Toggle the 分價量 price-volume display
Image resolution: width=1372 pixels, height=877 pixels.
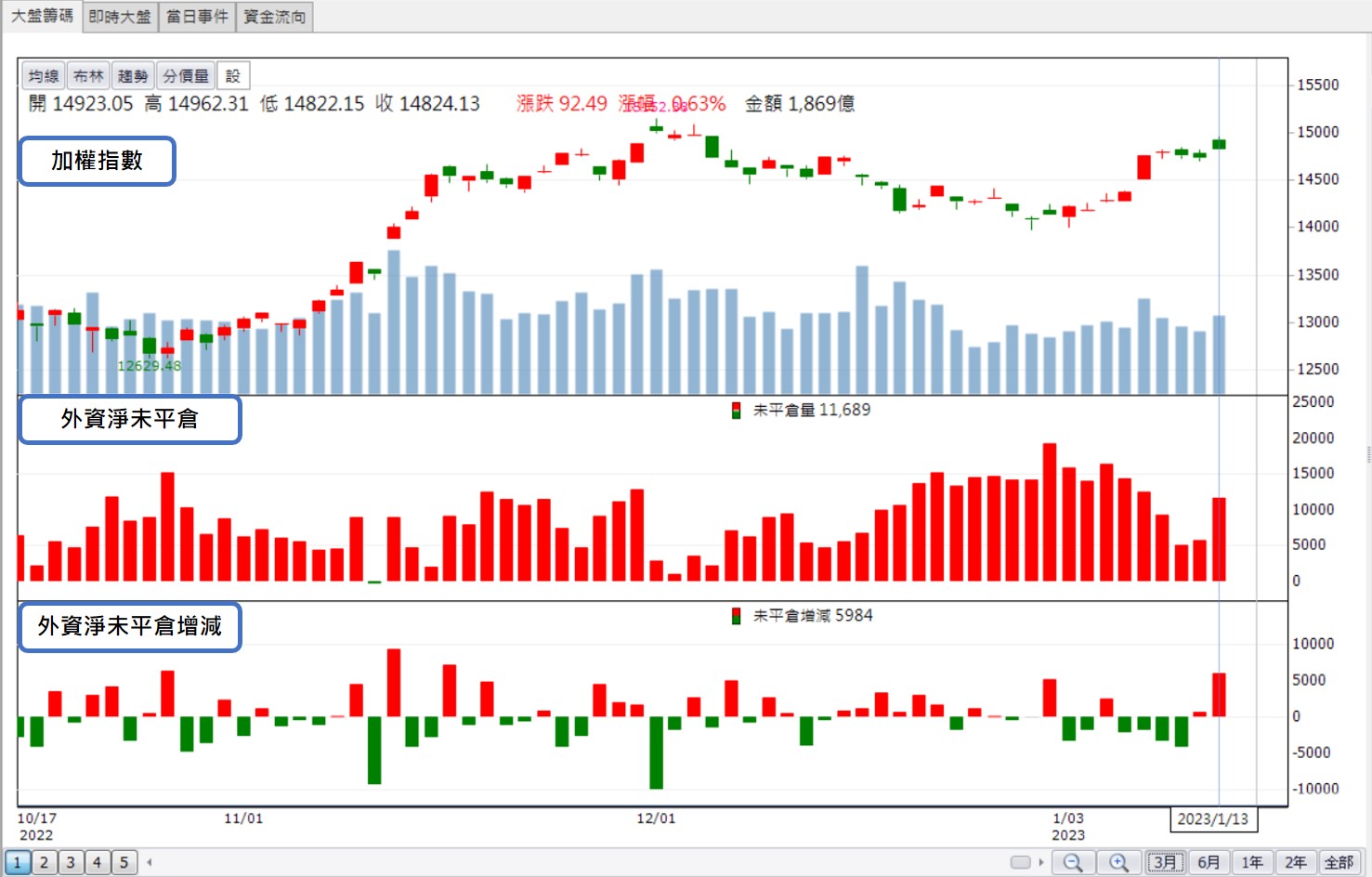click(x=186, y=76)
